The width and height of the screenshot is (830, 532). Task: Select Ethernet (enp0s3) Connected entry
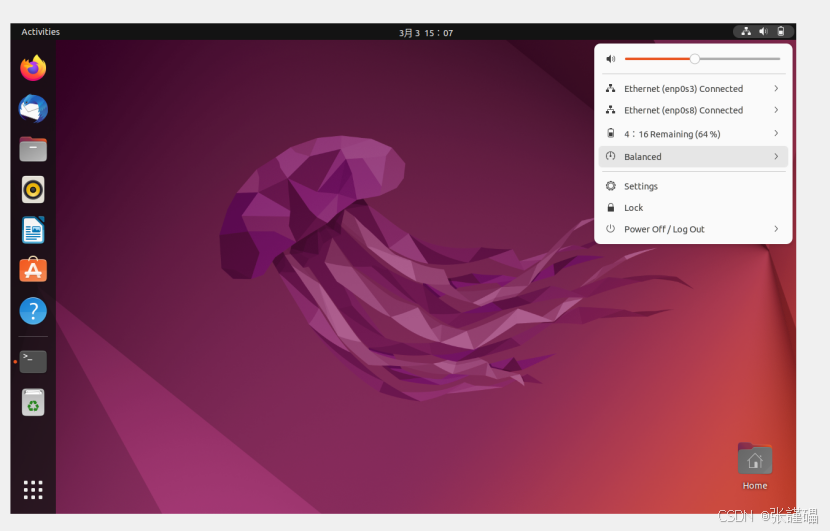coord(693,88)
